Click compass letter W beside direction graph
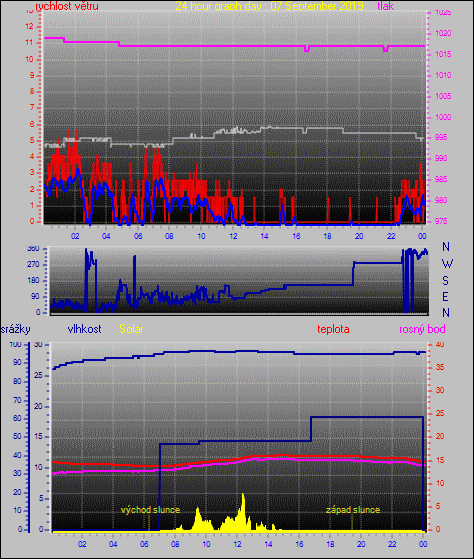474x559 pixels. (x=447, y=264)
